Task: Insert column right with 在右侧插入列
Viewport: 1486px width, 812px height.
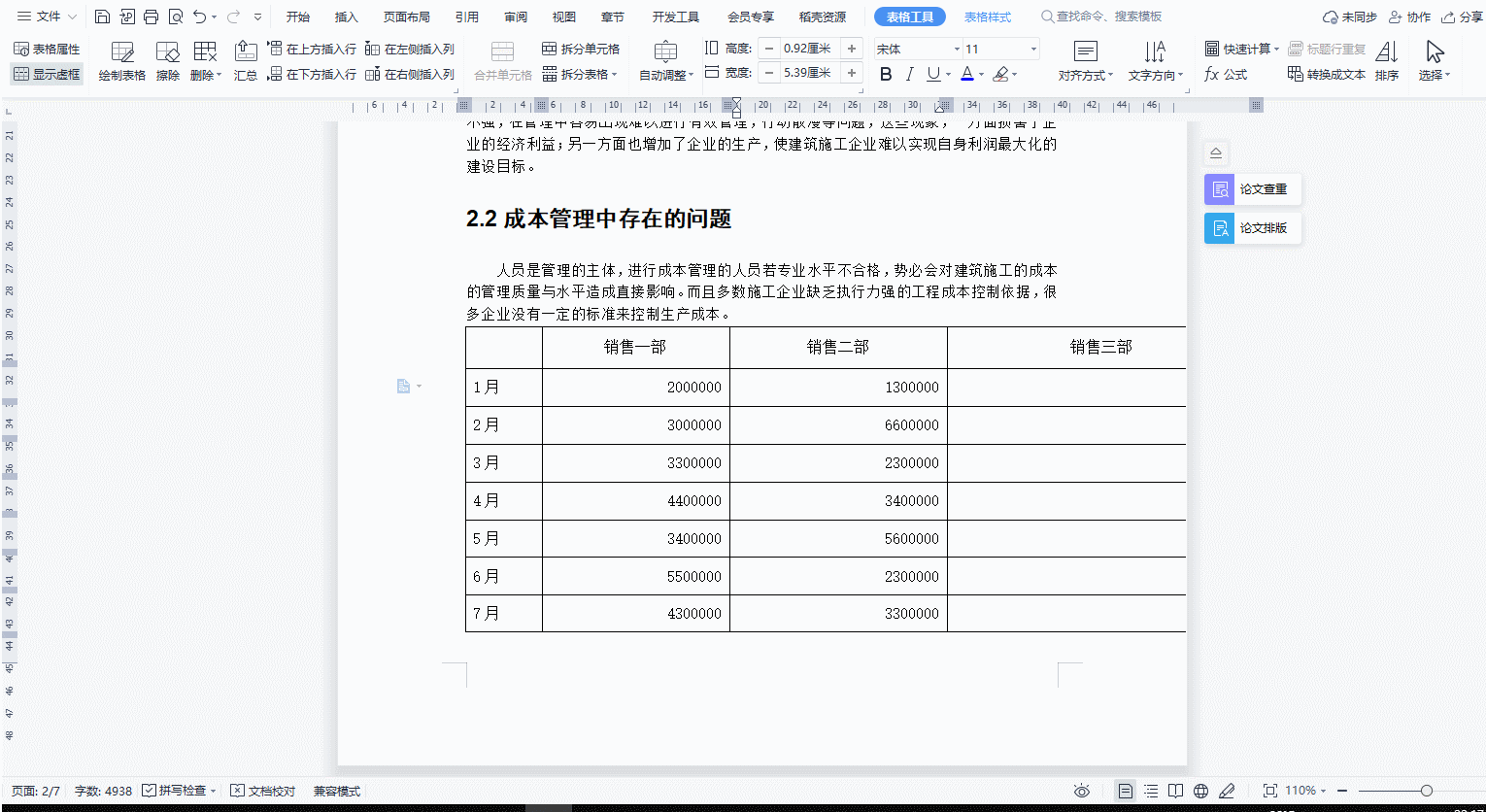Action: click(x=410, y=74)
